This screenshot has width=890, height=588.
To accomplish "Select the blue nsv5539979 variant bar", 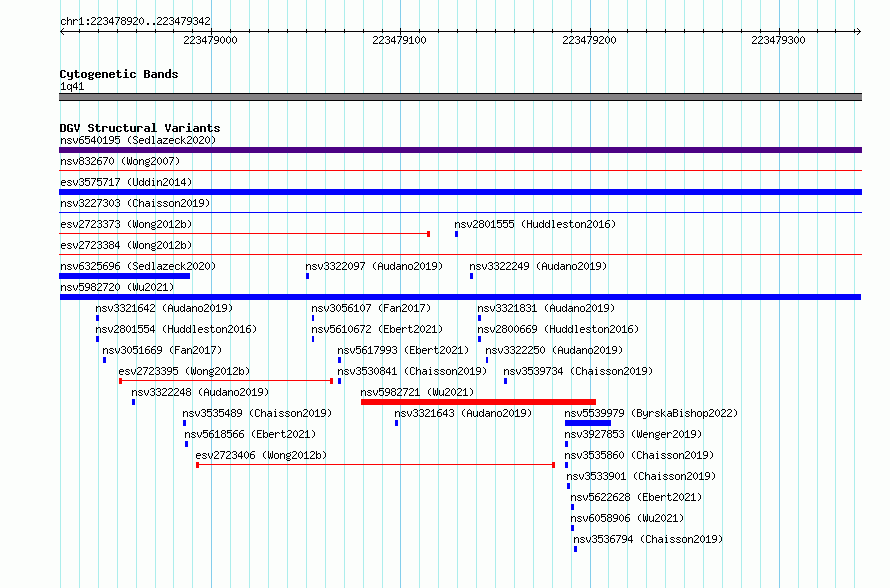I will tap(588, 423).
